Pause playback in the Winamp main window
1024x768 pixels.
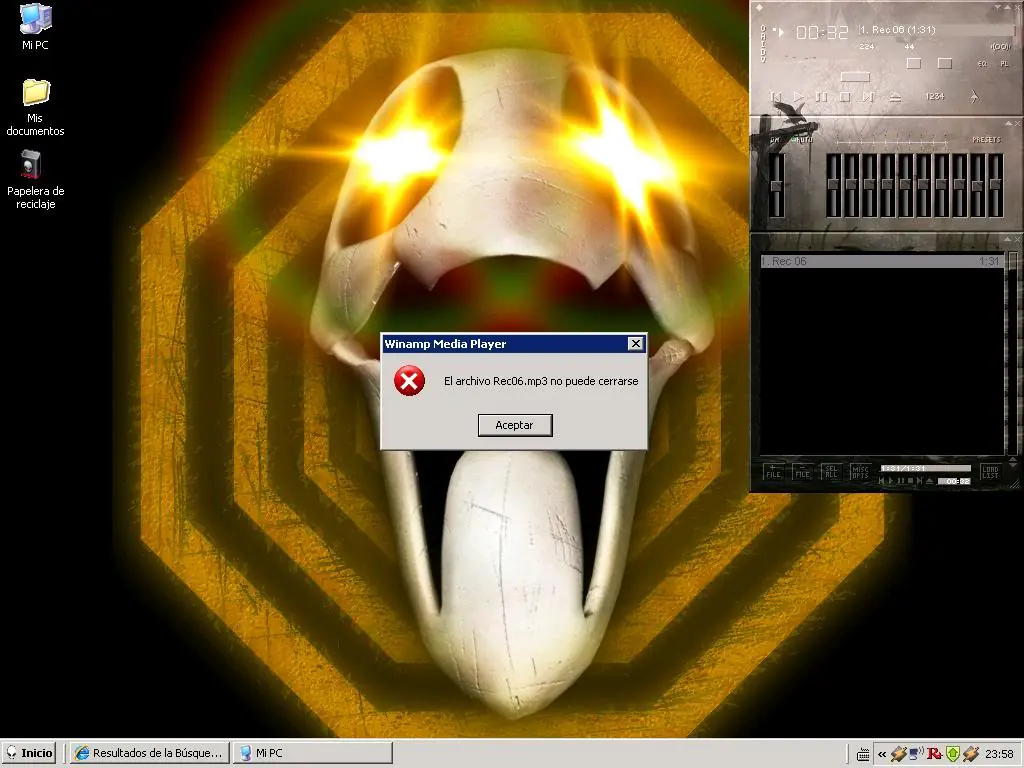click(822, 97)
